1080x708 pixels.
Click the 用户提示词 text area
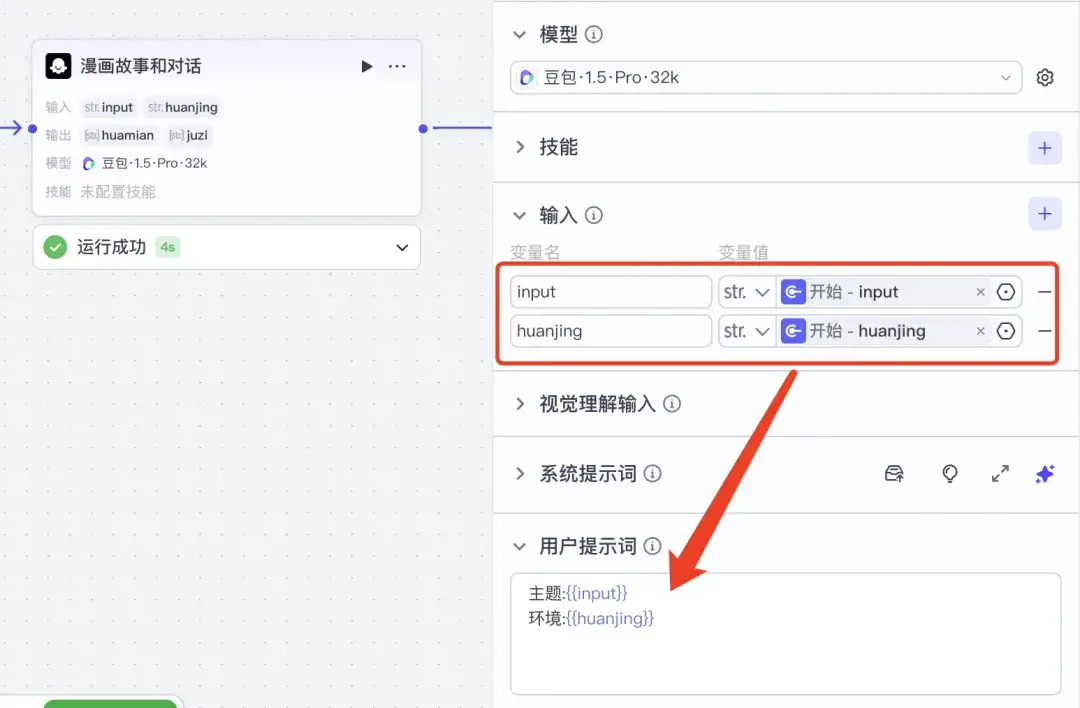point(785,634)
